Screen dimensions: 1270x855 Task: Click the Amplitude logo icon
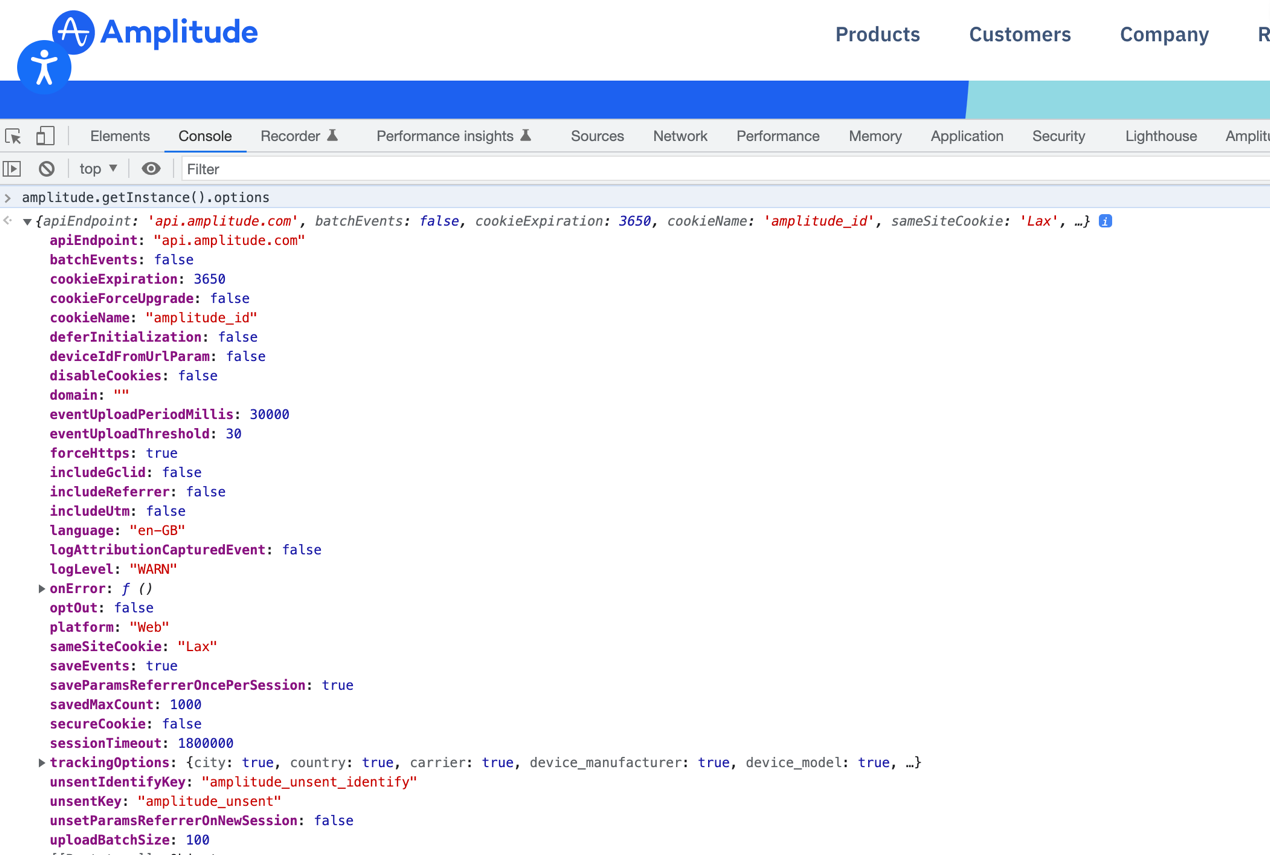point(73,32)
